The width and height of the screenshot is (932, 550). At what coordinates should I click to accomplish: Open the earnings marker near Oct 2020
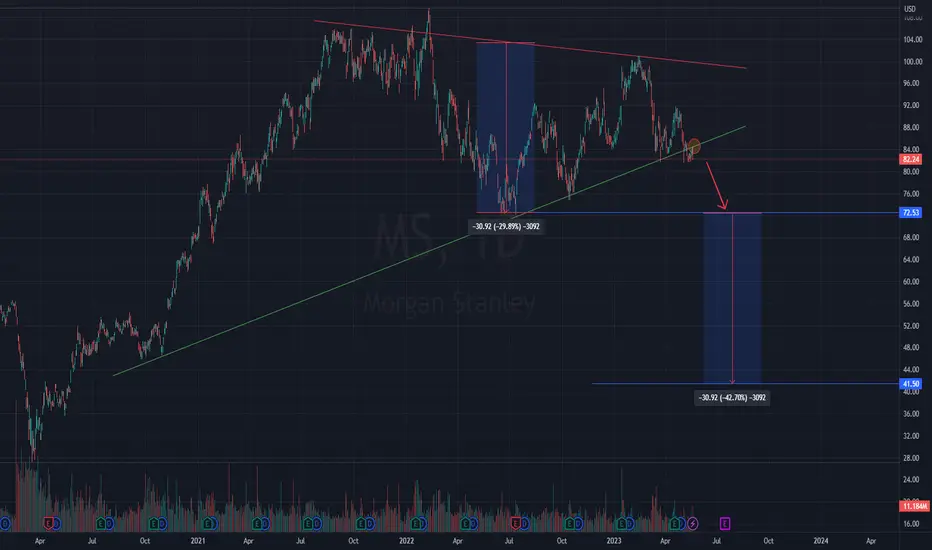(154, 523)
